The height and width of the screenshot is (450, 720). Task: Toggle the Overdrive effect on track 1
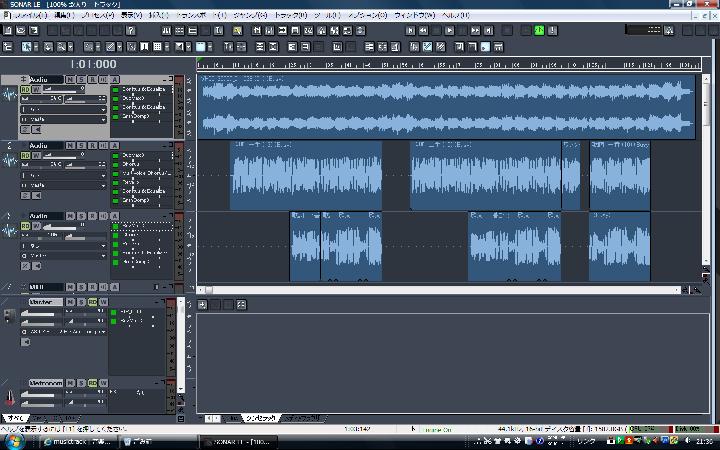point(116,98)
